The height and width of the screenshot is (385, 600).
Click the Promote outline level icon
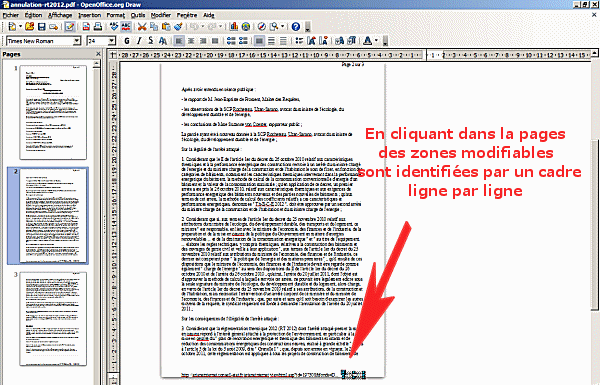(231, 41)
